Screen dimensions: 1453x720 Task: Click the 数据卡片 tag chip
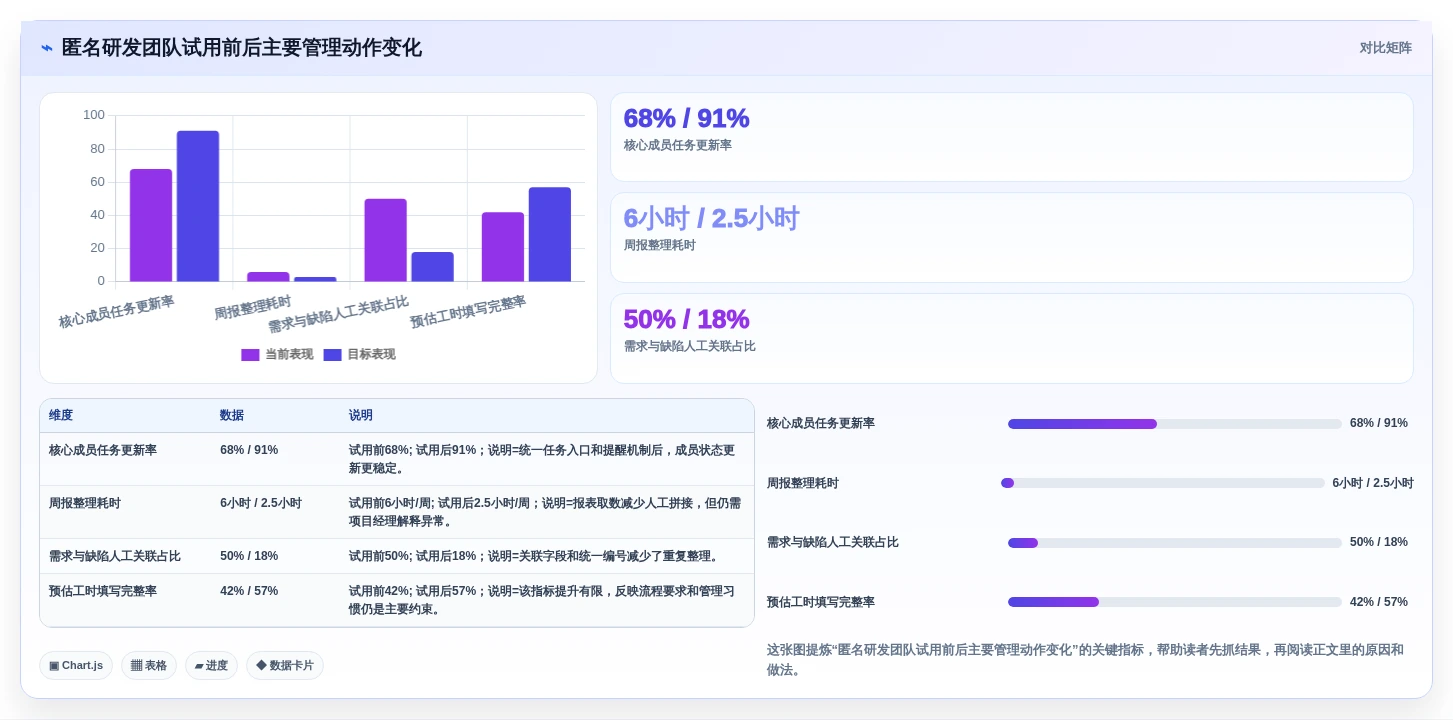285,665
